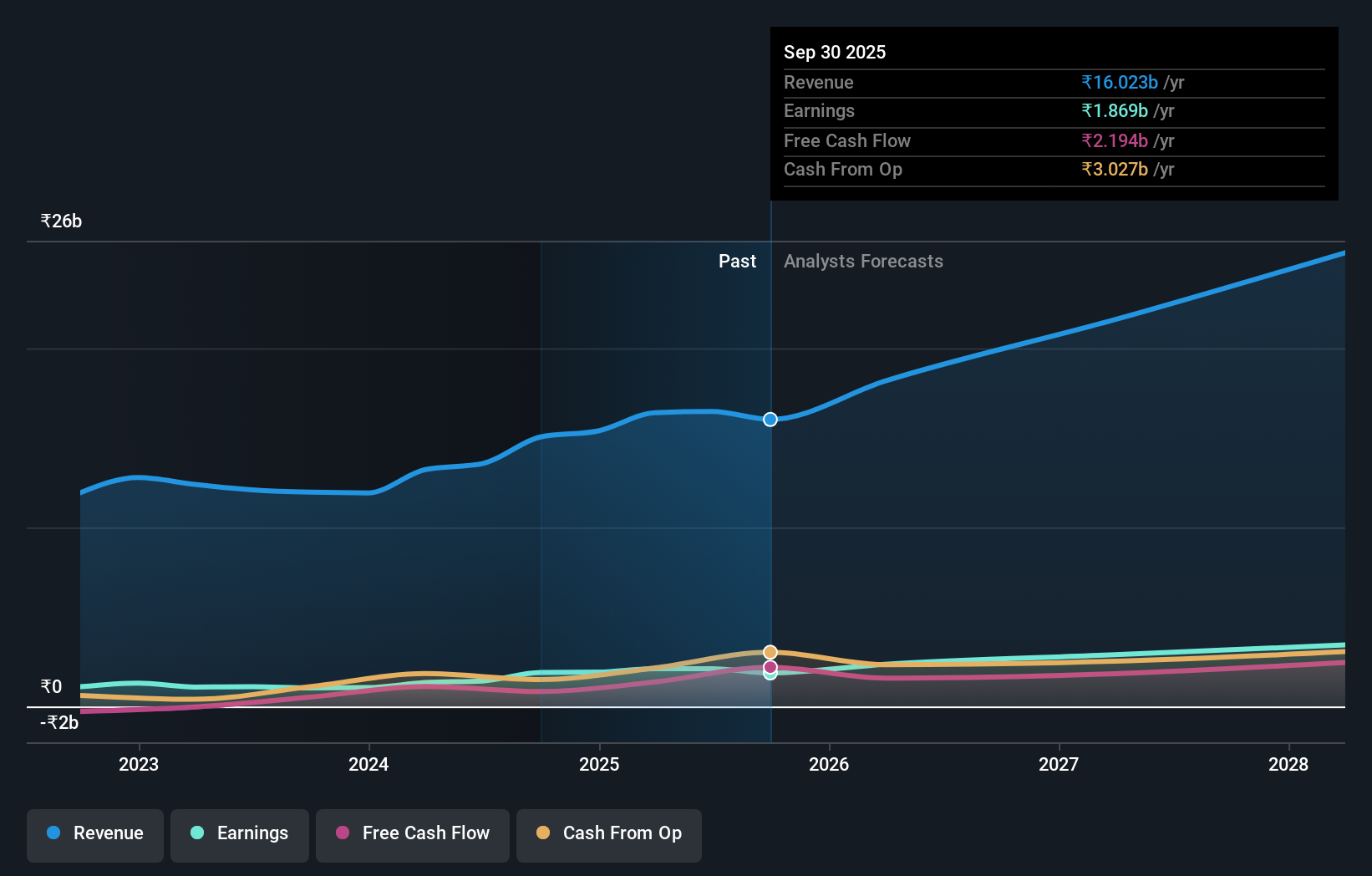Switch to the Analysts Forecasts section

[863, 261]
